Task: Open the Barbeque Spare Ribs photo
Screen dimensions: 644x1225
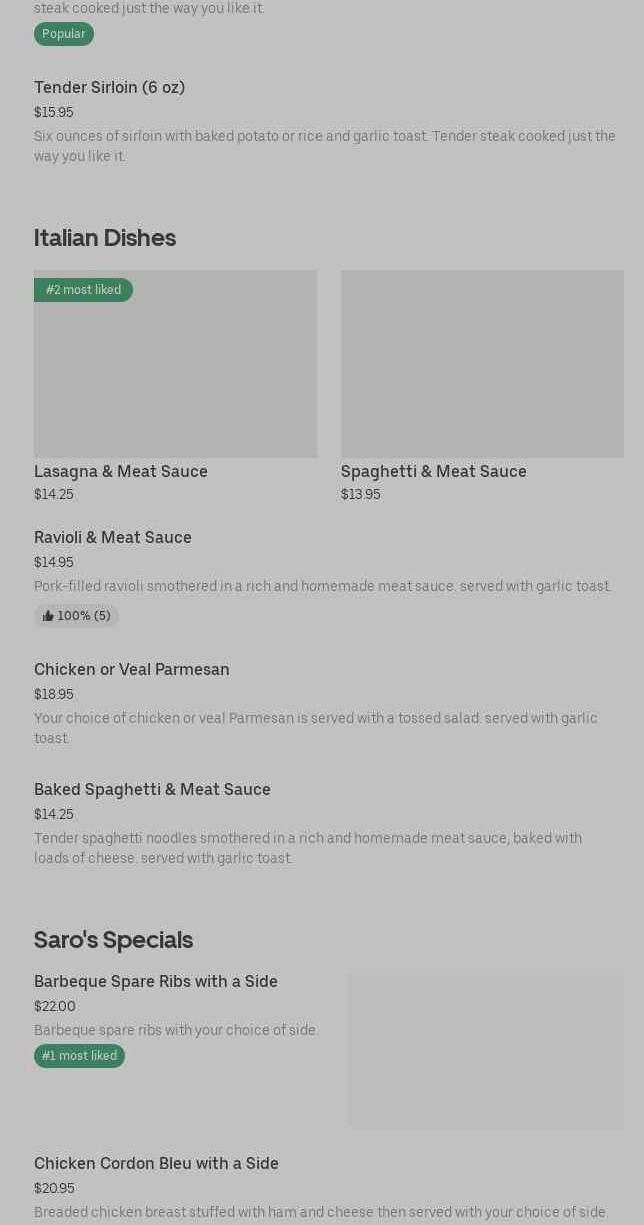Action: [486, 1051]
